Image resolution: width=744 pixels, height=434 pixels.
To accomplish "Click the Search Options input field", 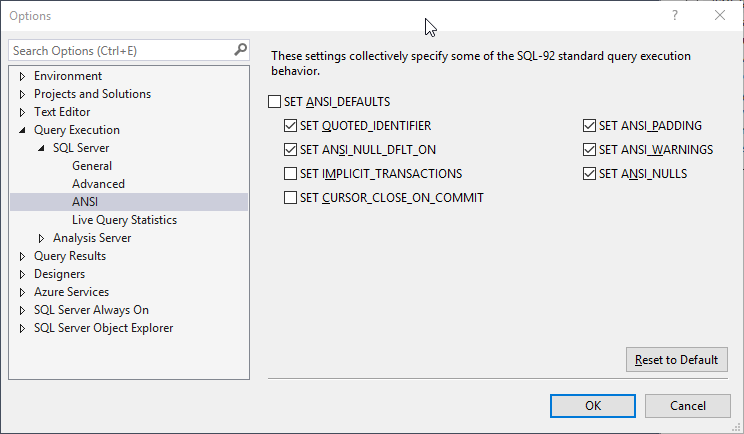I will coord(120,50).
